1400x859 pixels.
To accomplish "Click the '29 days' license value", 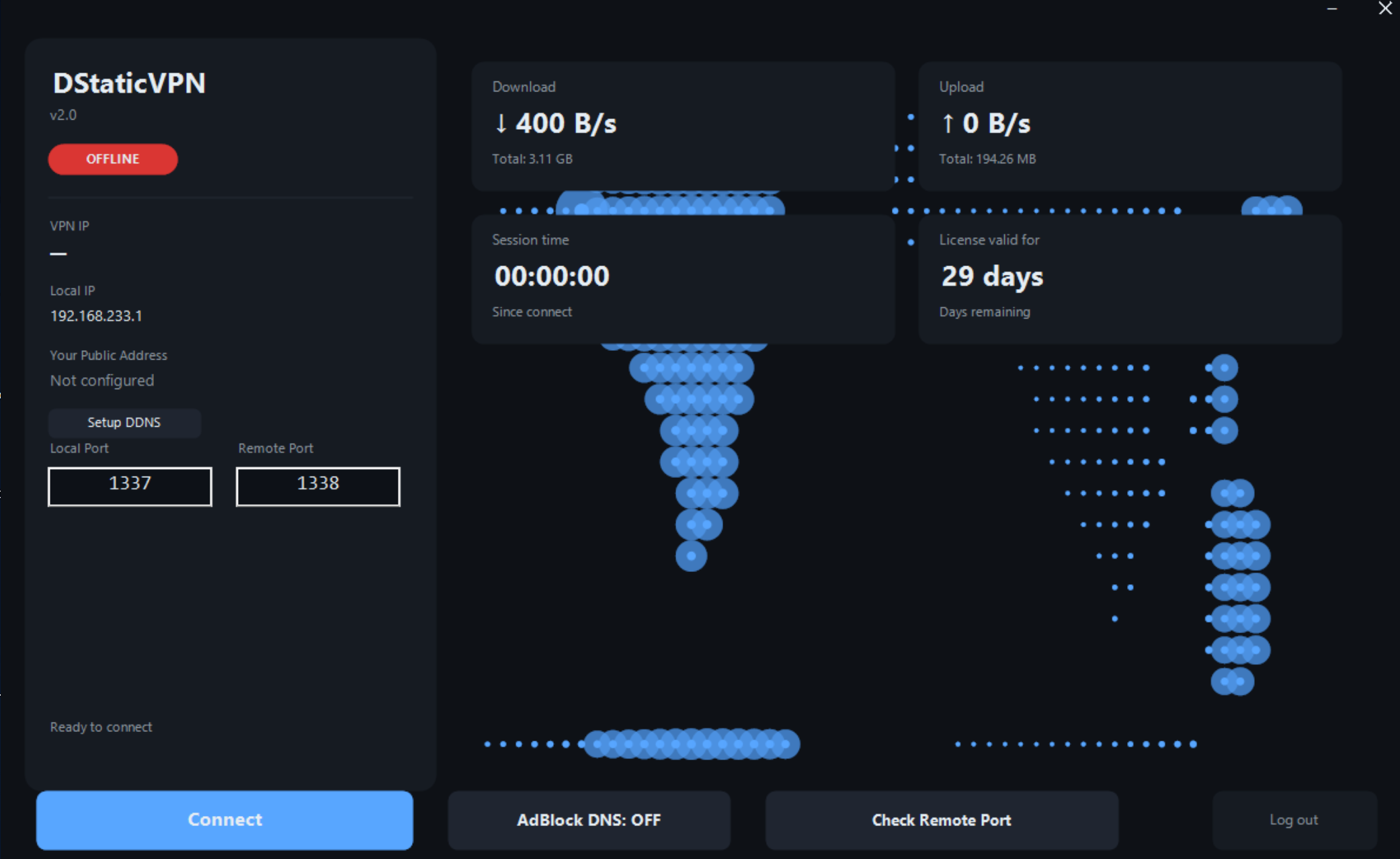I will pos(992,276).
